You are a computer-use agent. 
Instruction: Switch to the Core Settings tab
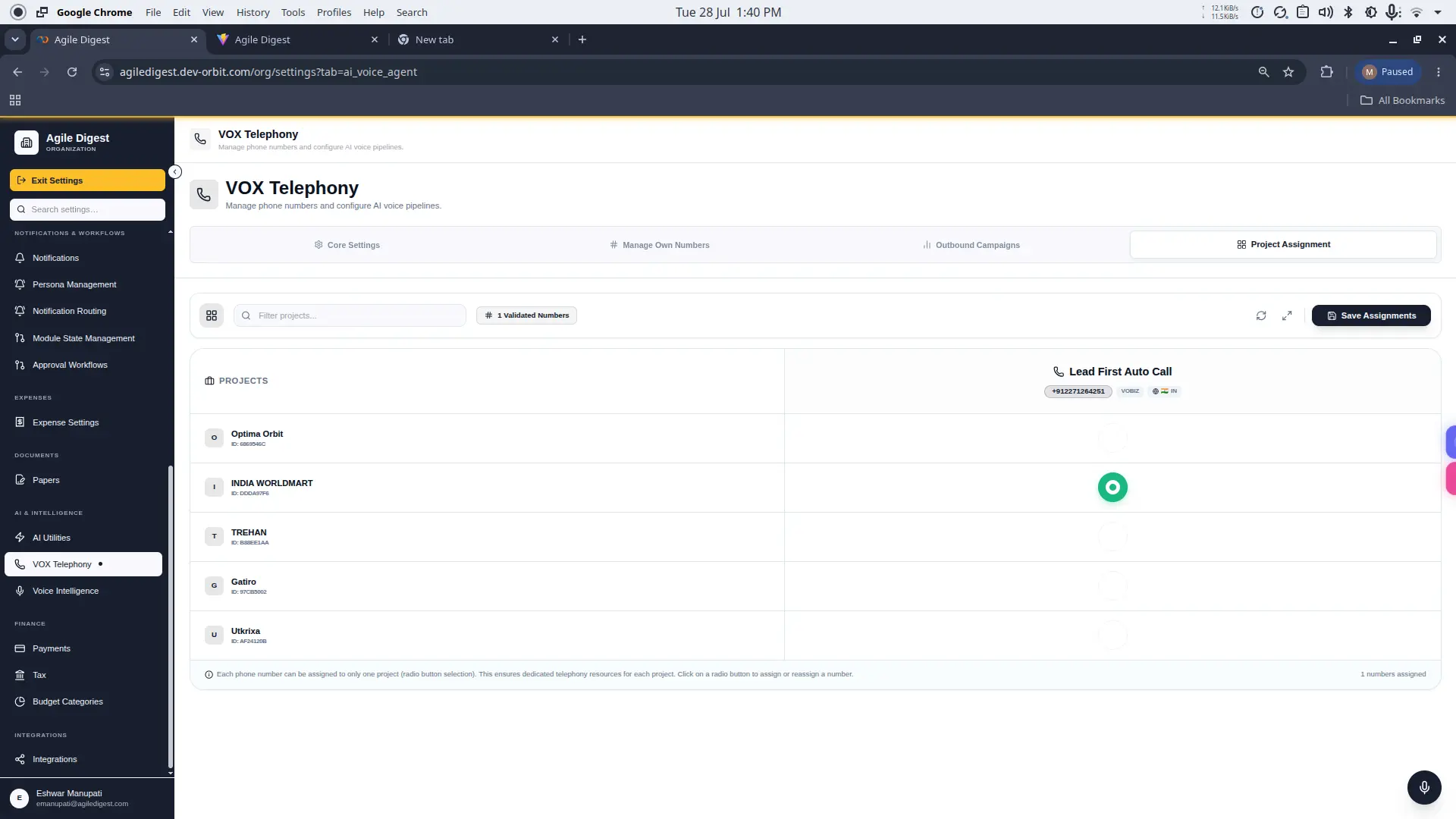[x=347, y=245]
